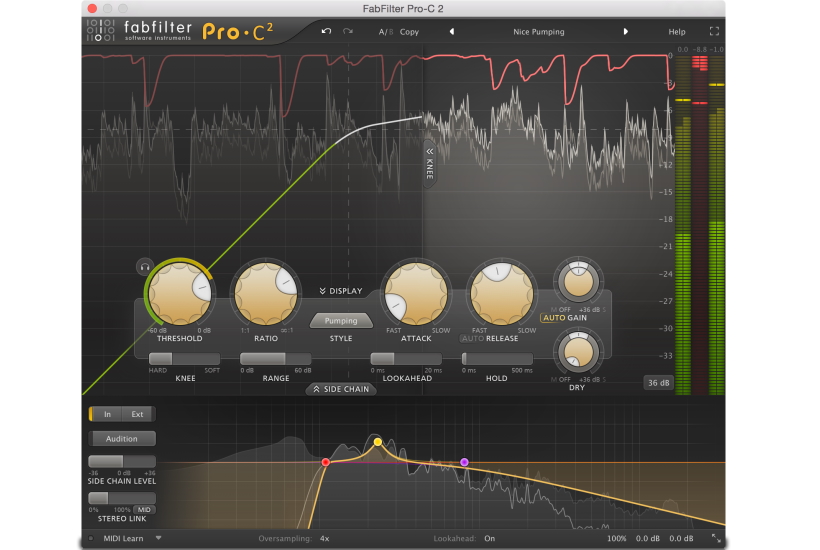Toggle the AUTO release button

(473, 338)
